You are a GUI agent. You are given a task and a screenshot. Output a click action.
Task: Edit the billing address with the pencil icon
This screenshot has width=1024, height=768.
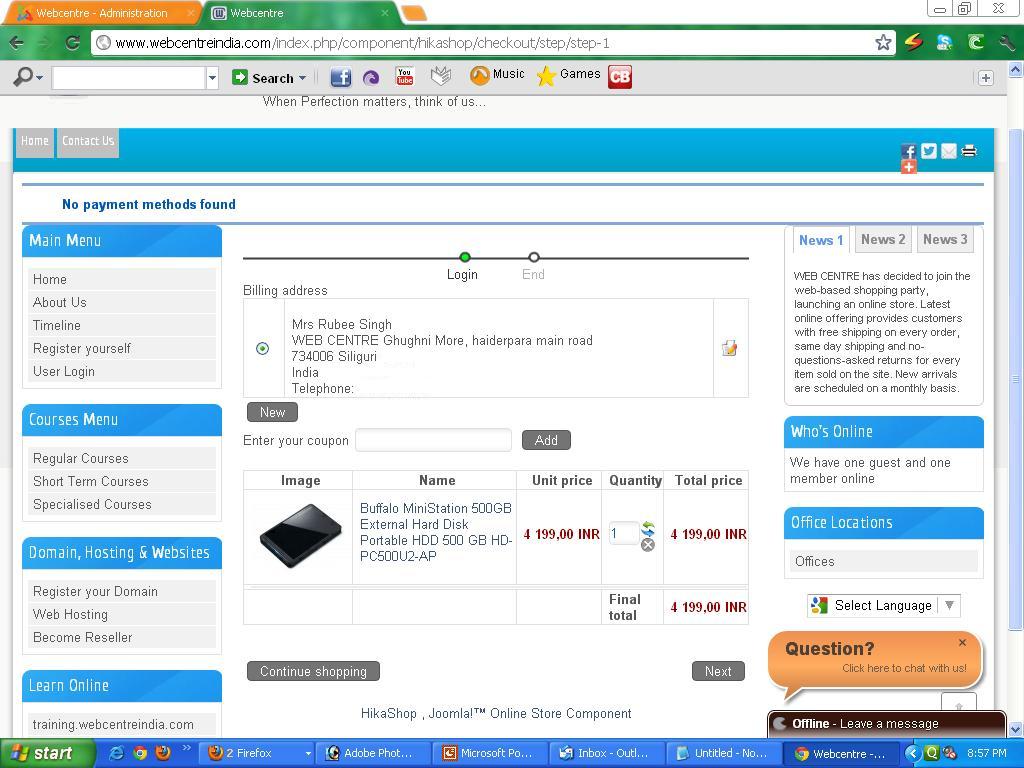[729, 348]
